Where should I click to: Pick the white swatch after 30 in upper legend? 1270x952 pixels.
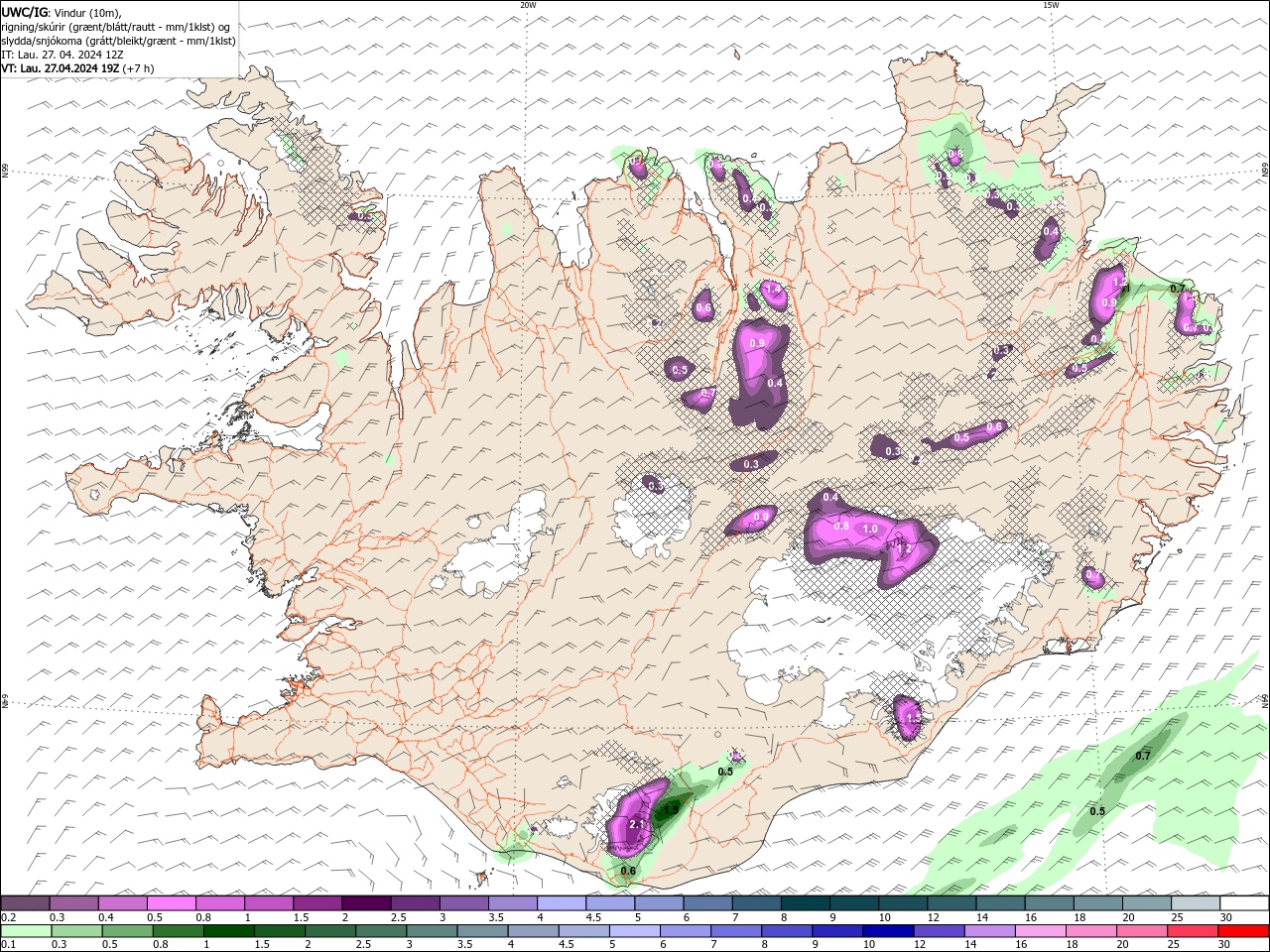pyautogui.click(x=1244, y=903)
